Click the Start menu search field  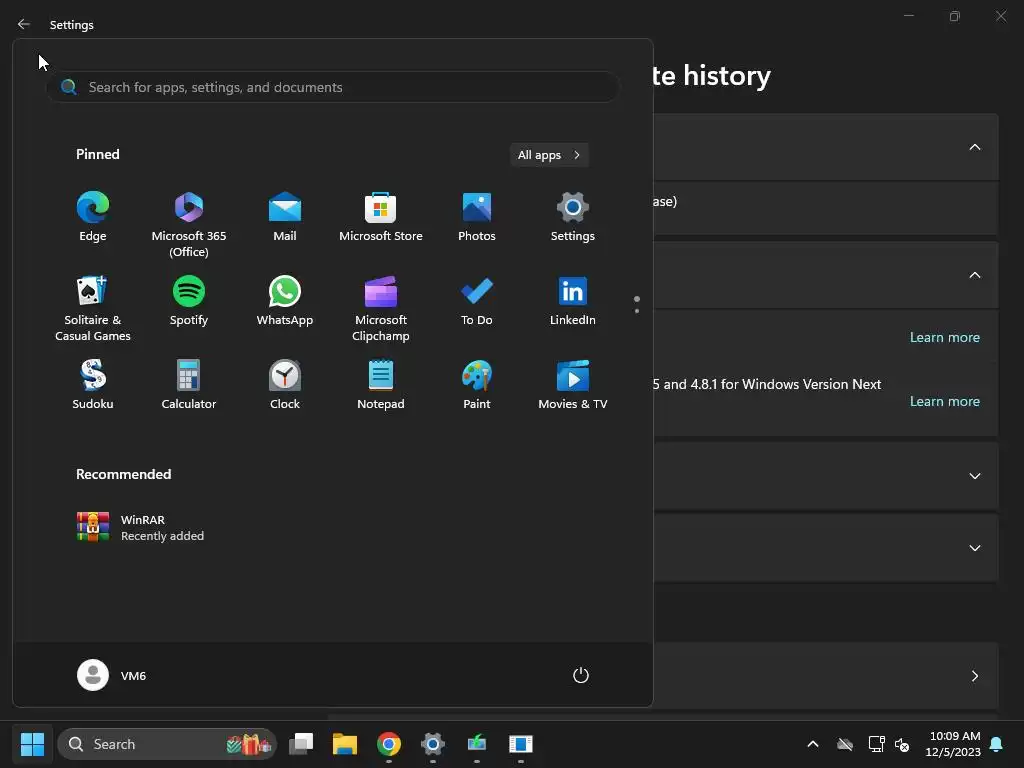(333, 87)
